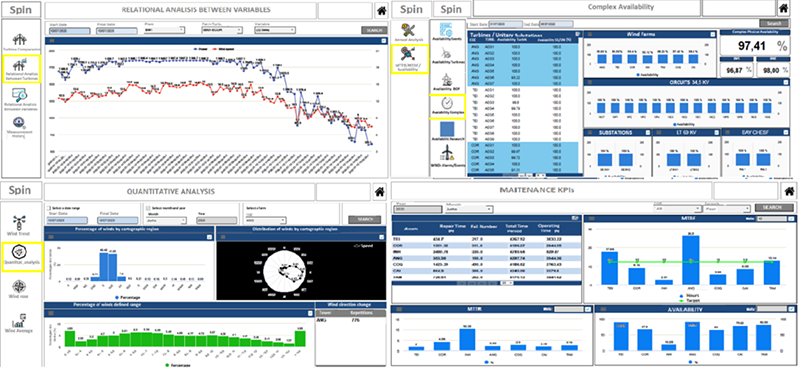Open Wind Average sidebar icon
Screen dimensions: 800x368
[x=19, y=321]
